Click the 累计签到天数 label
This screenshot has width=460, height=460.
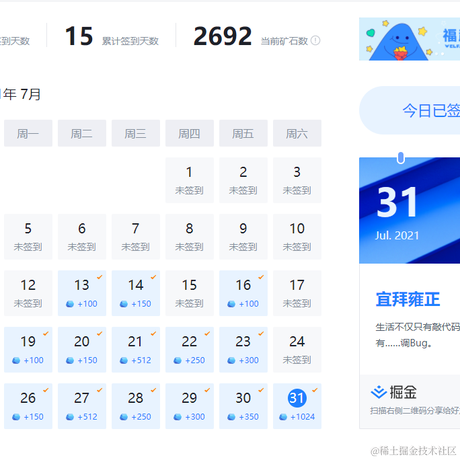pos(130,41)
